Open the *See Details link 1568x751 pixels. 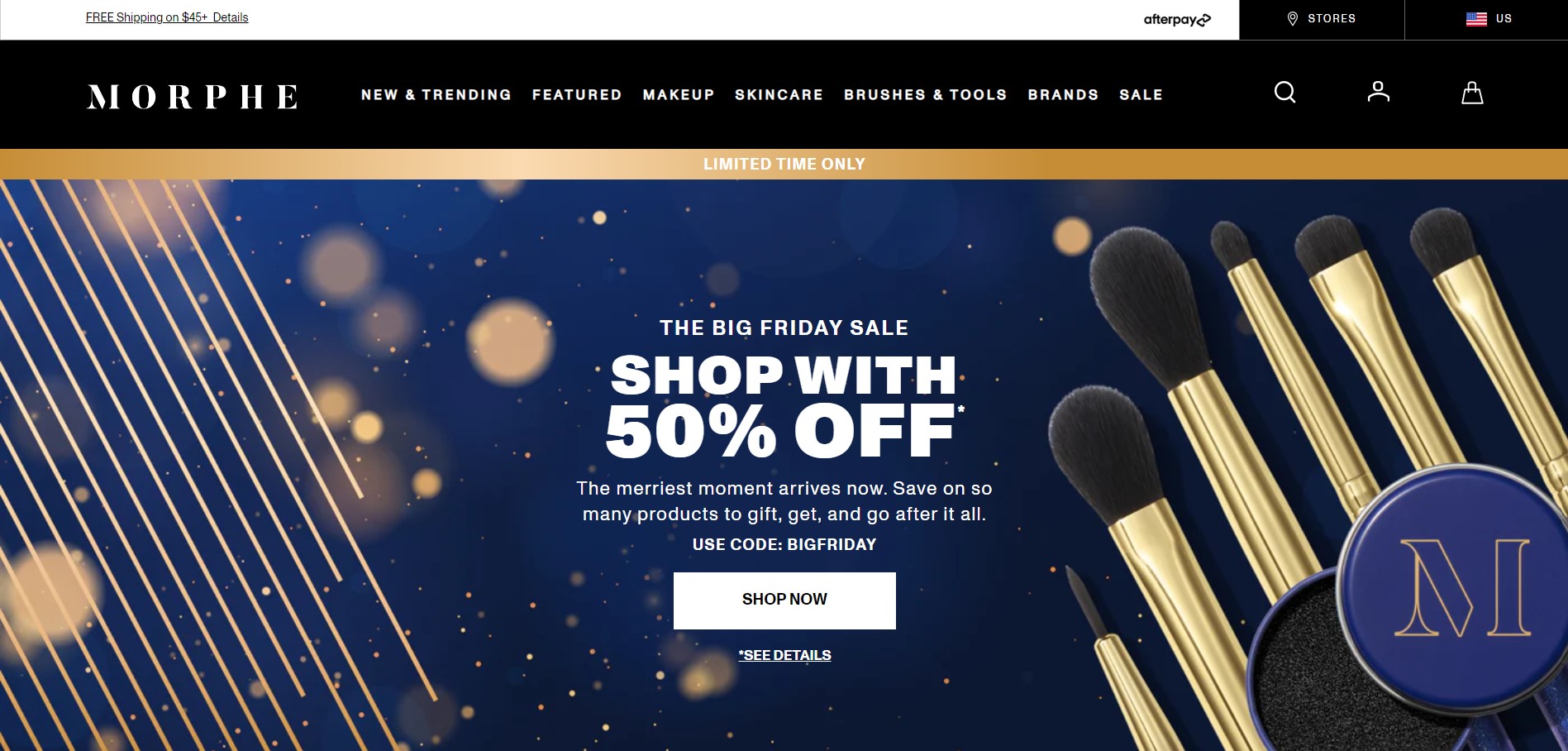tap(784, 655)
